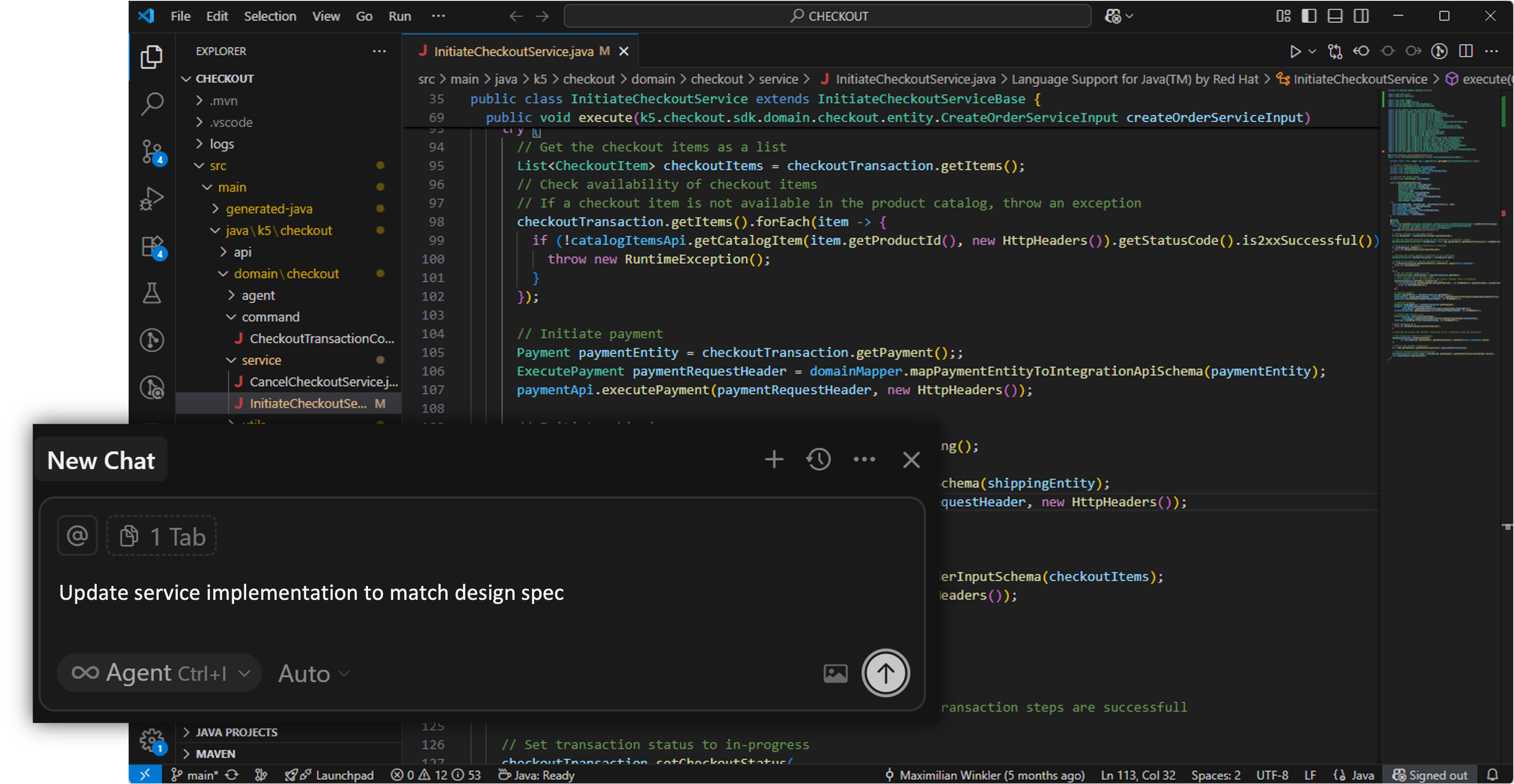Close the InitiateCheckoutService.java tab

[x=624, y=52]
